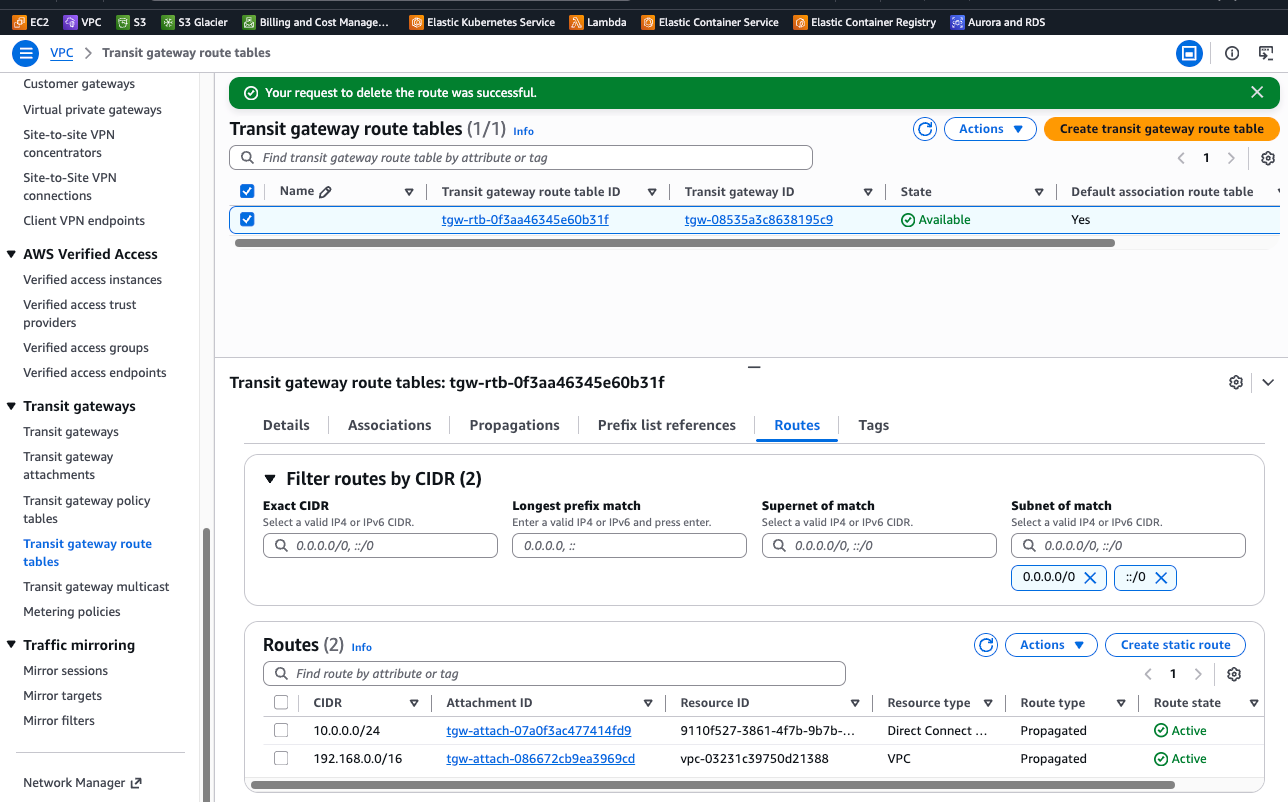Screen dimensions: 1288x802
Task: Collapse the Filter routes by CIDR section
Action: [269, 479]
